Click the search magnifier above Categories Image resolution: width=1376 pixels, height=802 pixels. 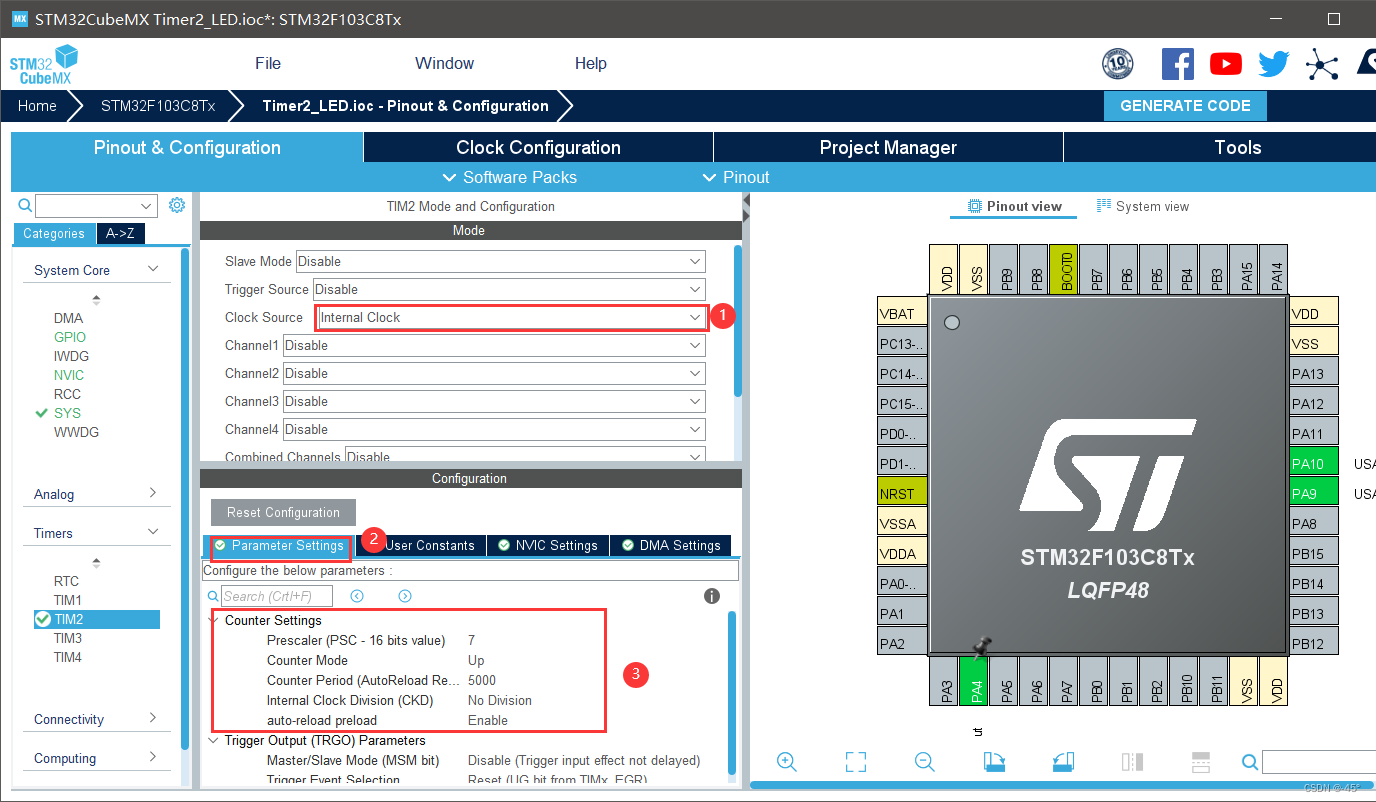tap(26, 205)
